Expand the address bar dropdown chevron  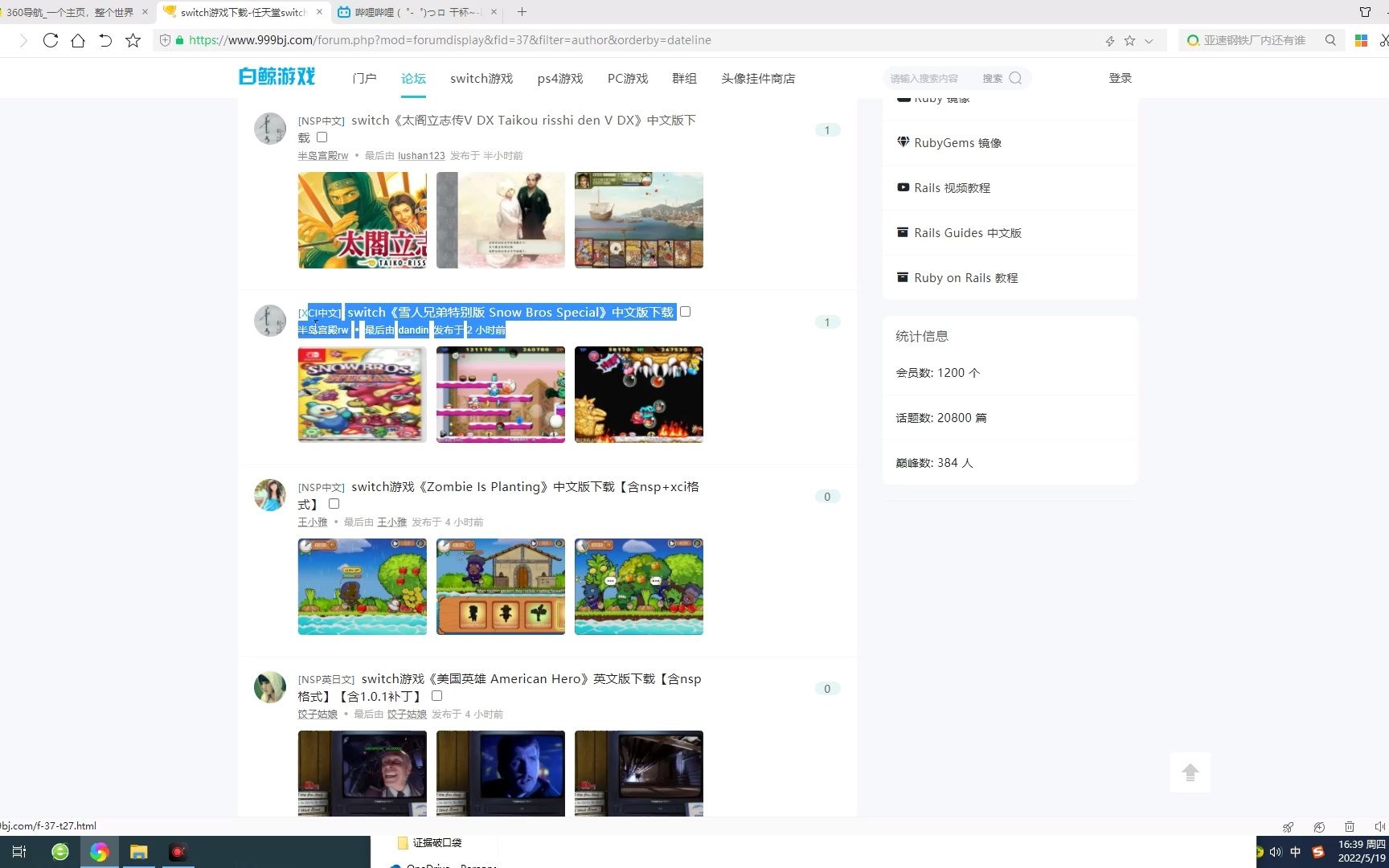click(x=1149, y=41)
